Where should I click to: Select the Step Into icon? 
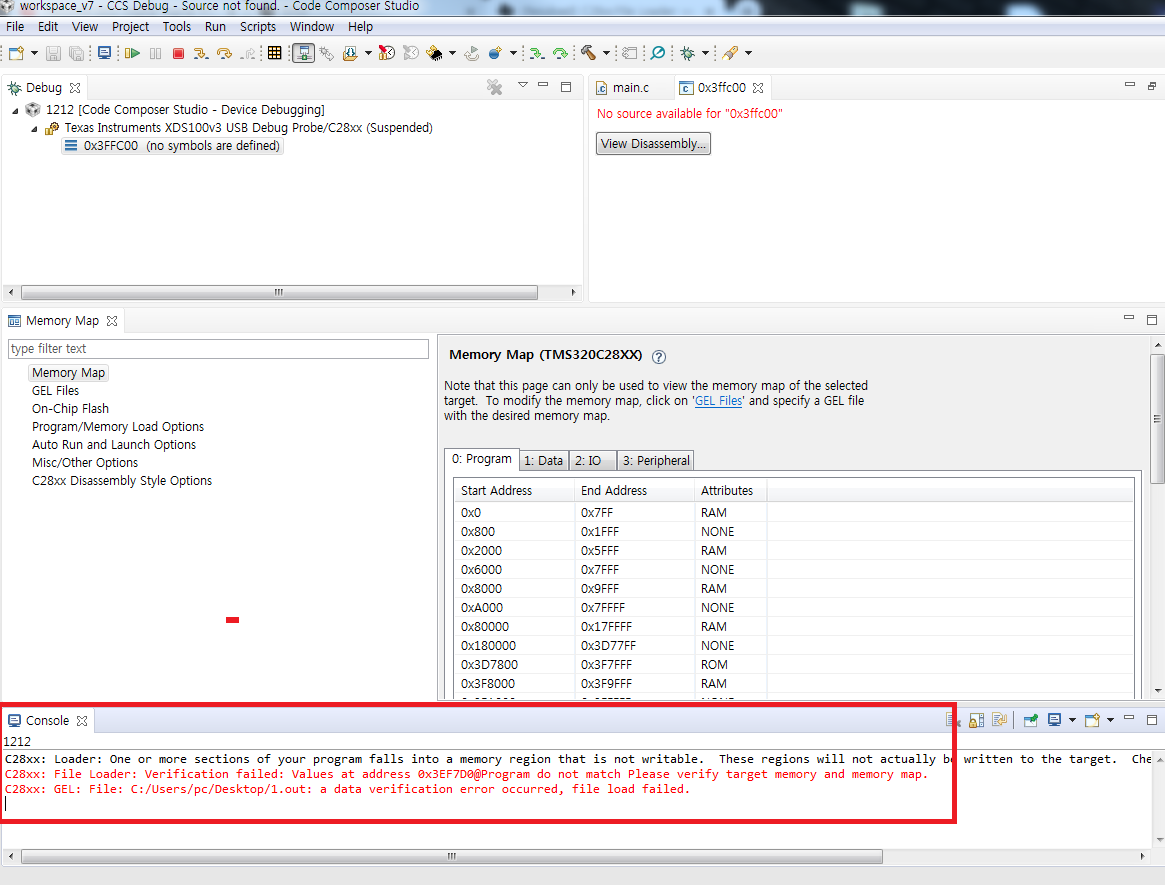(x=201, y=53)
